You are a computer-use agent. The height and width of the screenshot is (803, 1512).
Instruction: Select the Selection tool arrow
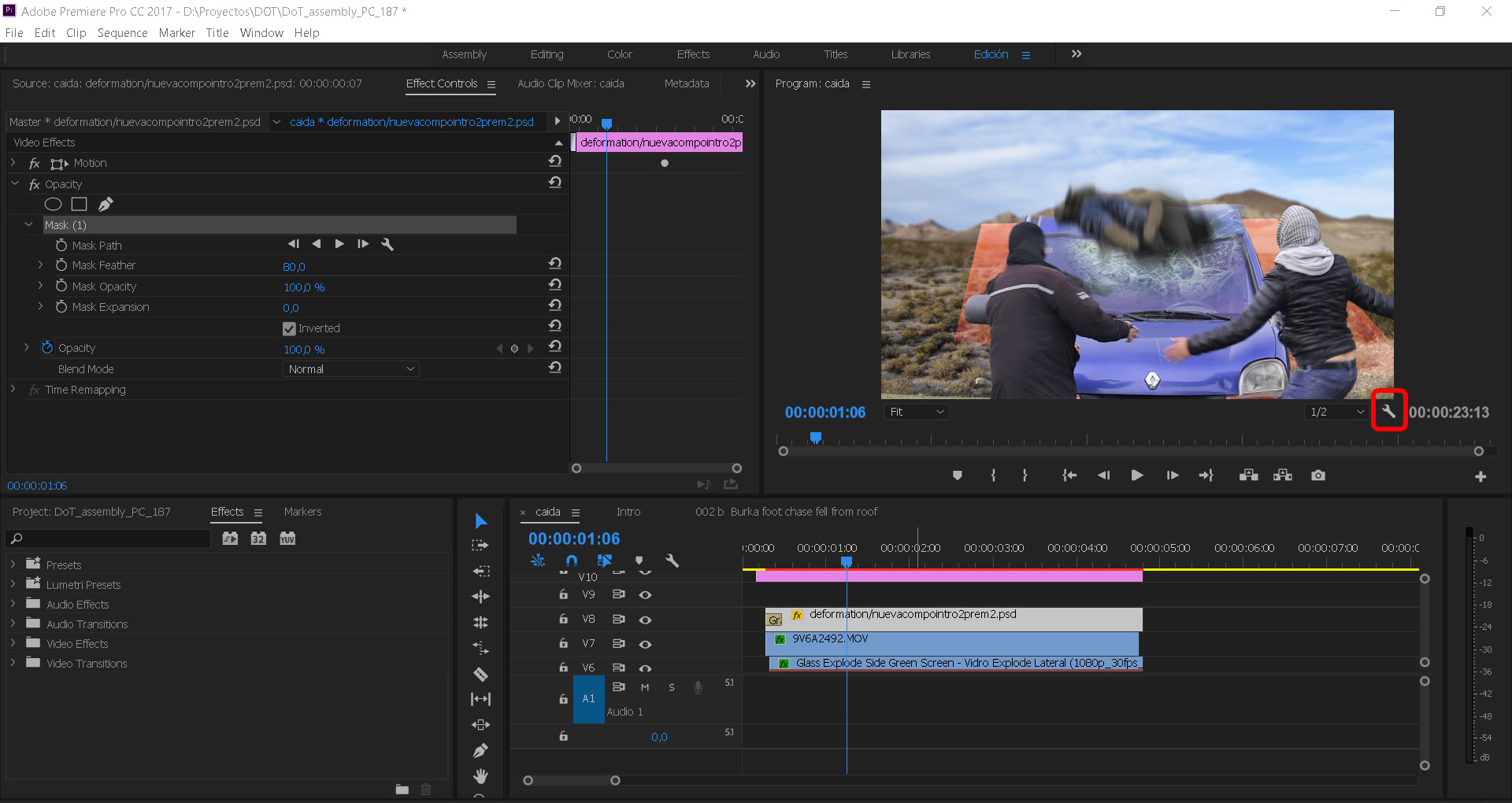[481, 520]
